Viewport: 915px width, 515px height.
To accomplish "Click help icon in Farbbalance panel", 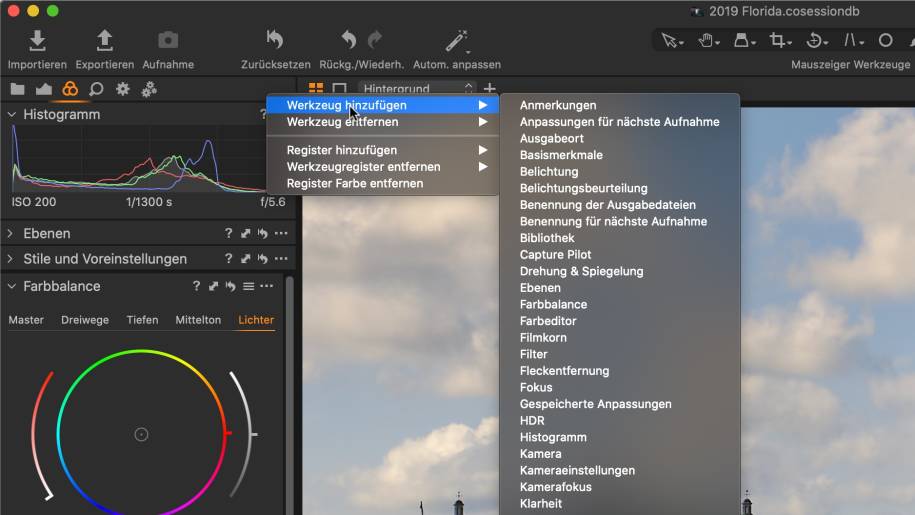I will point(196,286).
